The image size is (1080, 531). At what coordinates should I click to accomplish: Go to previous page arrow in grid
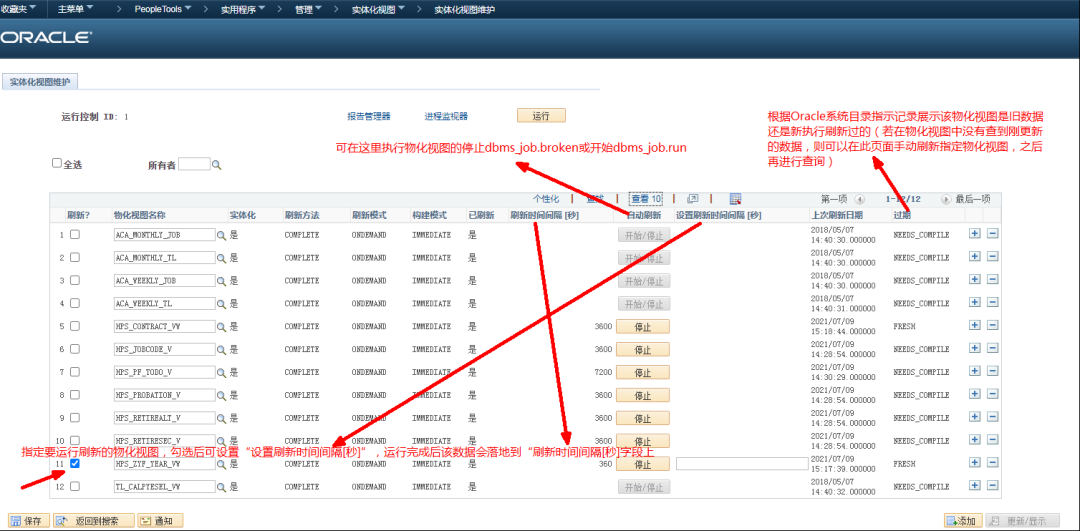click(x=860, y=199)
